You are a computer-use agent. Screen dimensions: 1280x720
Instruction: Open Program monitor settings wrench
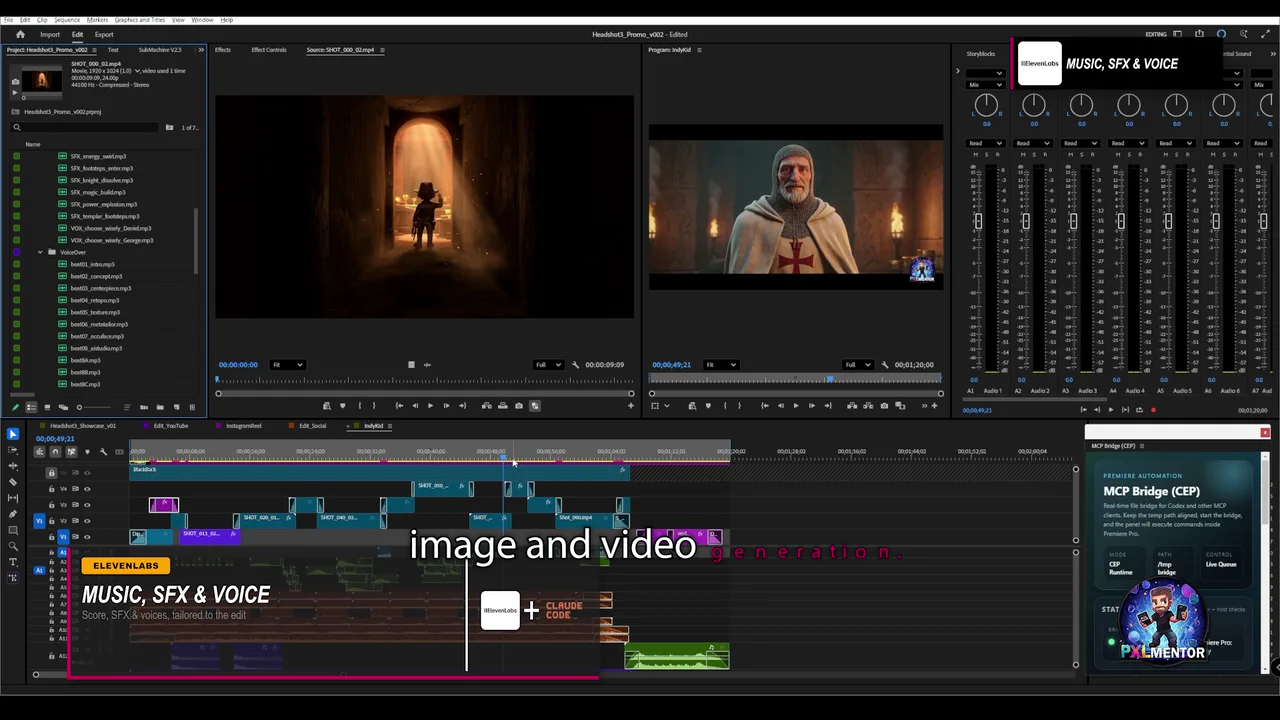click(884, 365)
